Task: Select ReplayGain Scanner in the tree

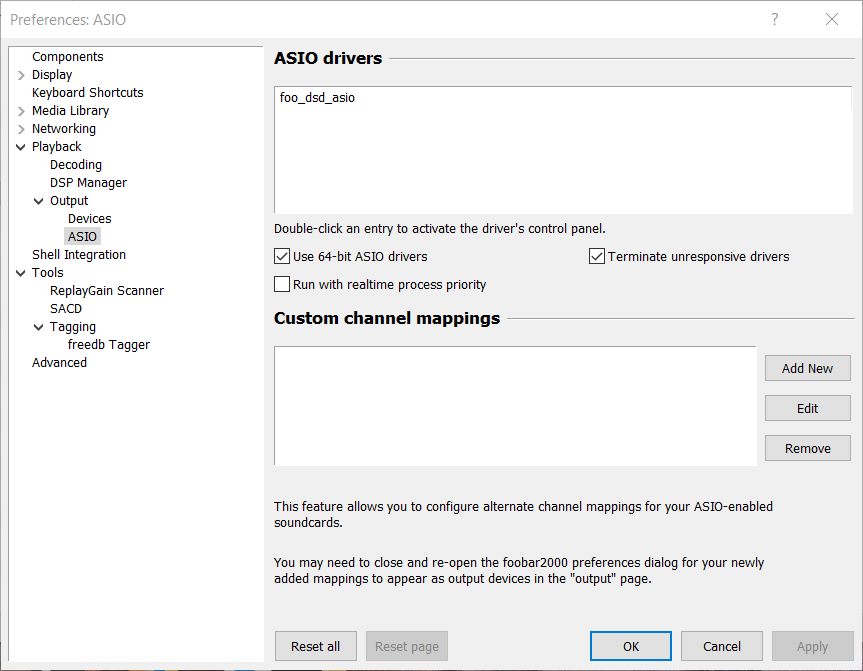Action: pos(106,291)
